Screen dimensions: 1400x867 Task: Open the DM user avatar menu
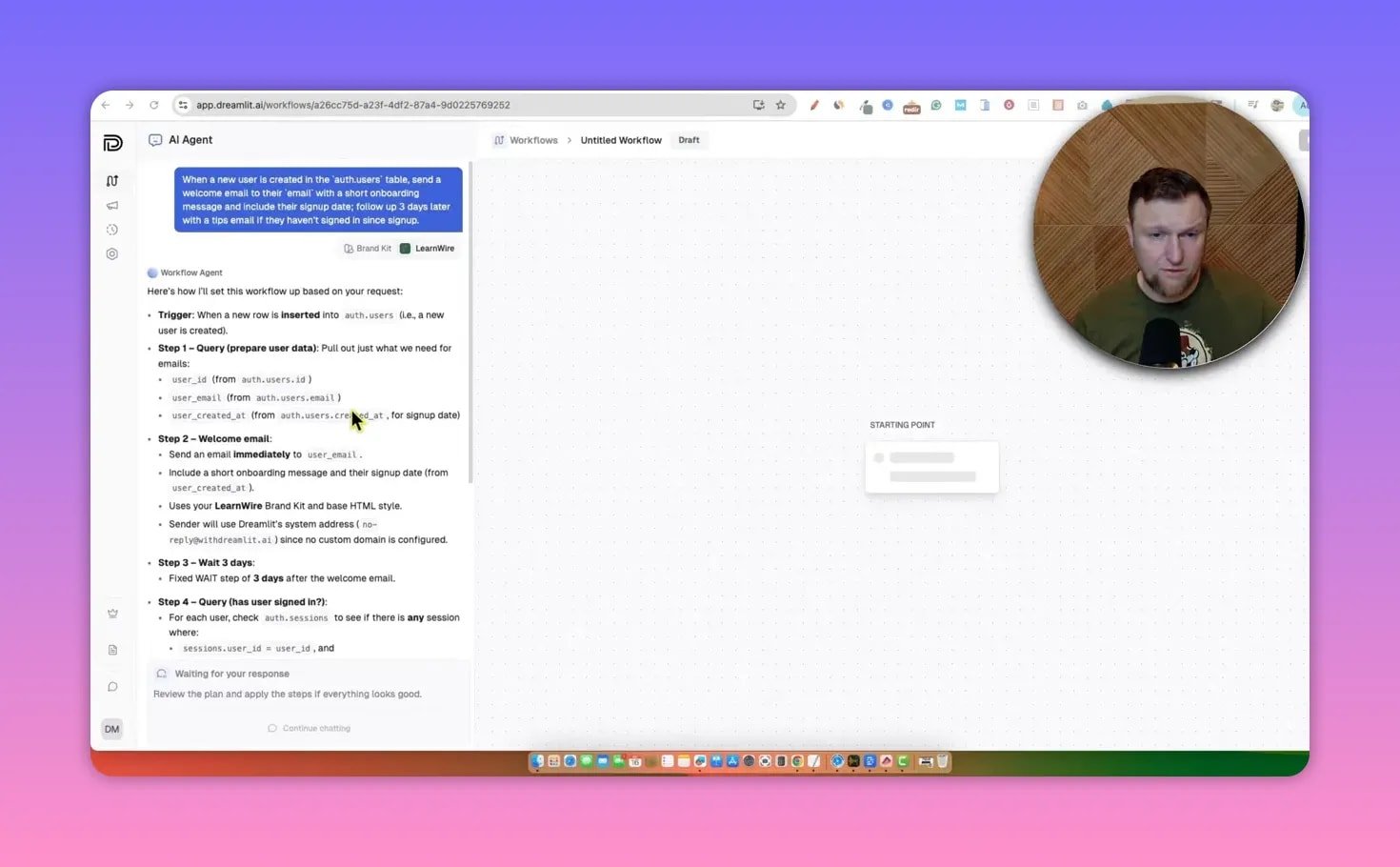[x=112, y=729]
